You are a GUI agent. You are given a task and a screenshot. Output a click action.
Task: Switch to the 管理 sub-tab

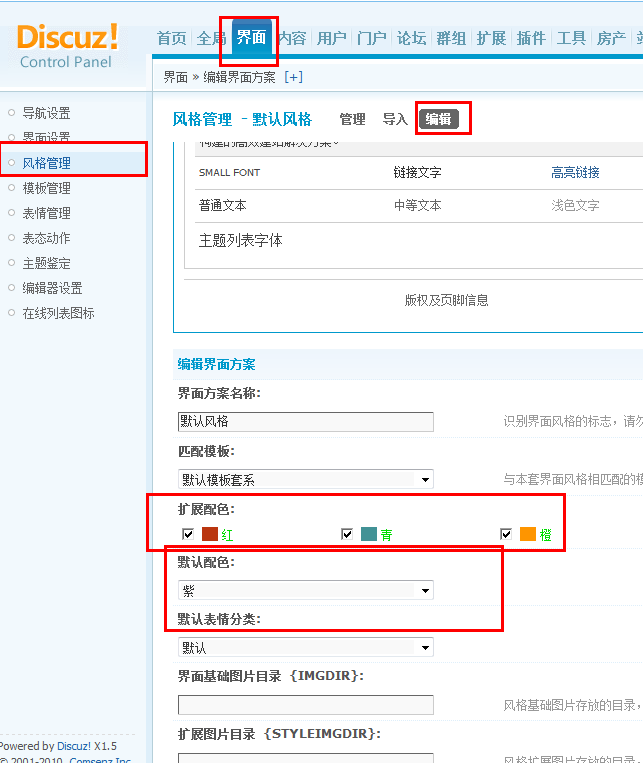coord(352,119)
